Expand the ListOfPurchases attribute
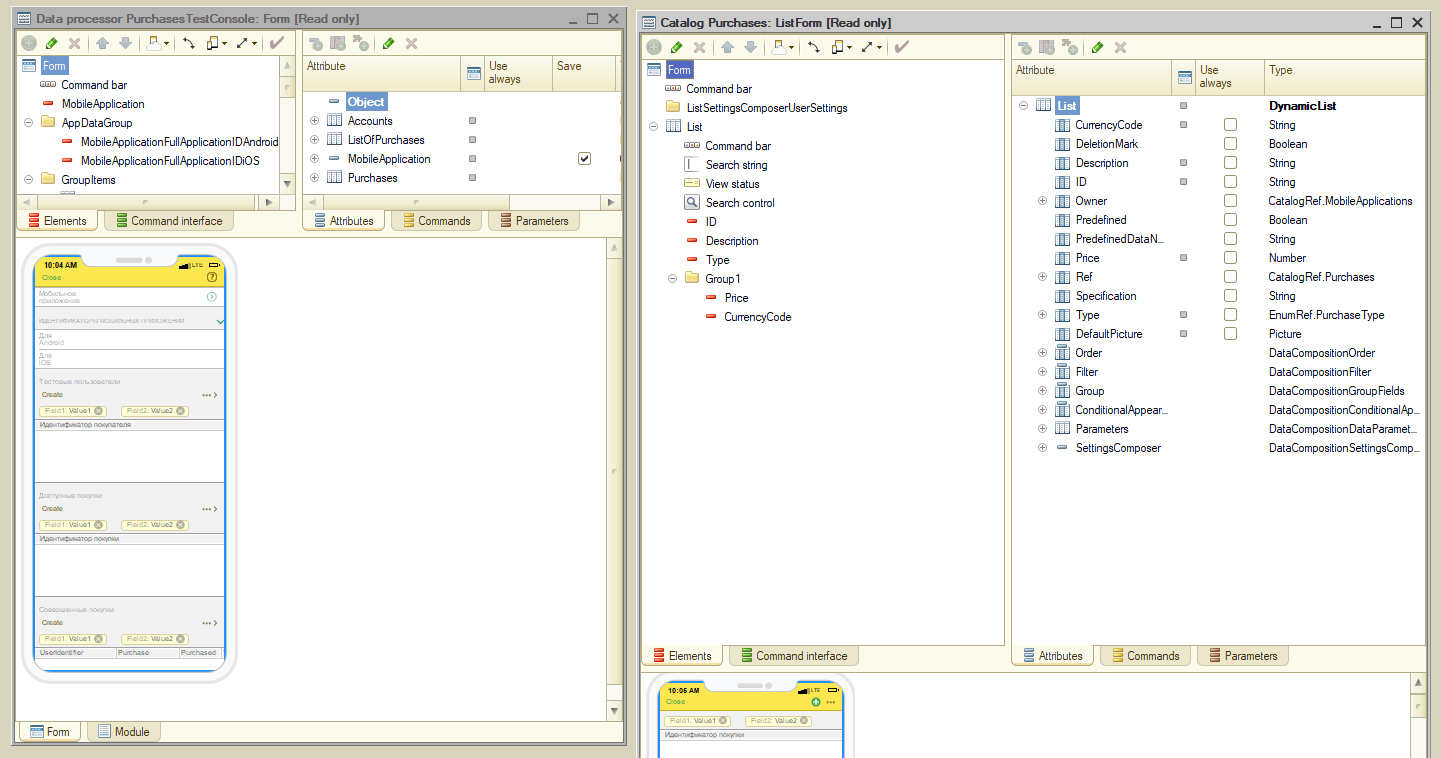1441x758 pixels. (314, 140)
